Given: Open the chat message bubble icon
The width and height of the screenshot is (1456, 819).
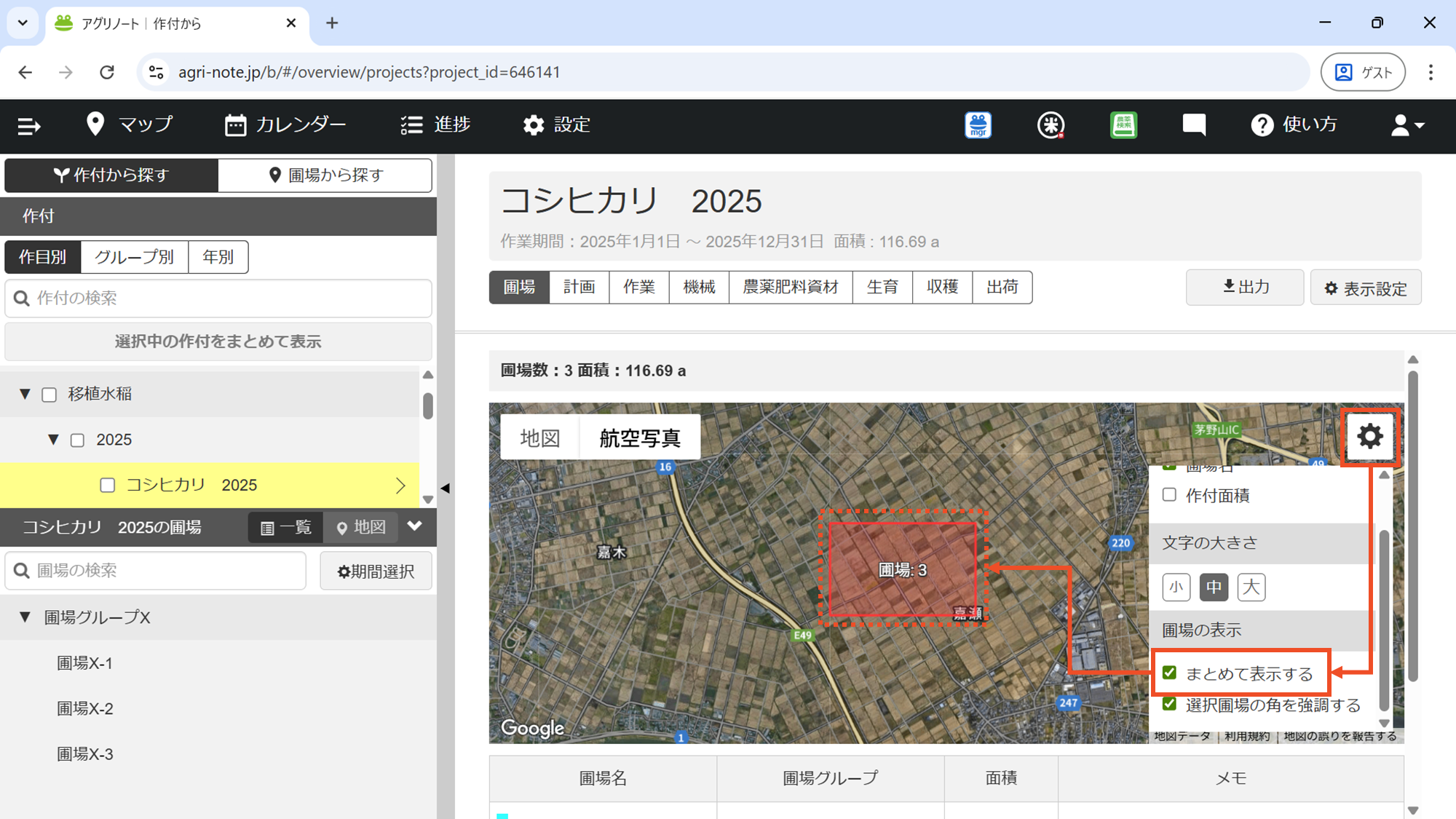Looking at the screenshot, I should pyautogui.click(x=1194, y=125).
